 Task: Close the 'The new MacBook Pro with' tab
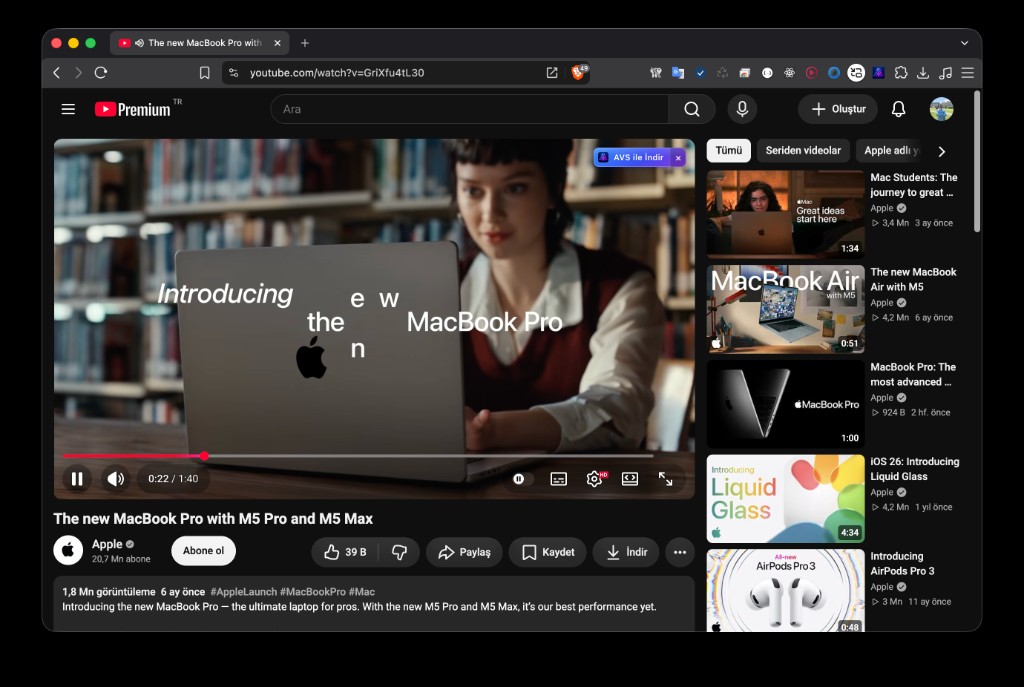[x=278, y=43]
